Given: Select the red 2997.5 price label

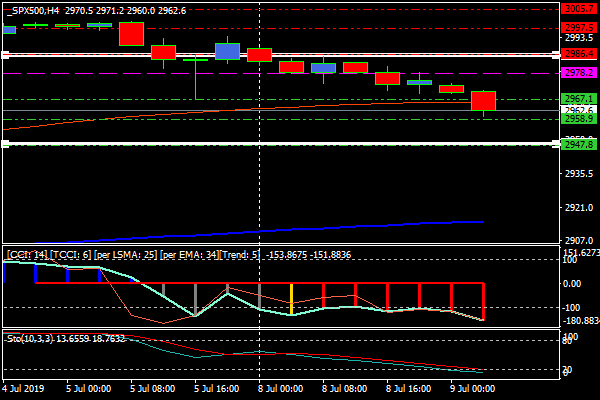Looking at the screenshot, I should click(579, 28).
